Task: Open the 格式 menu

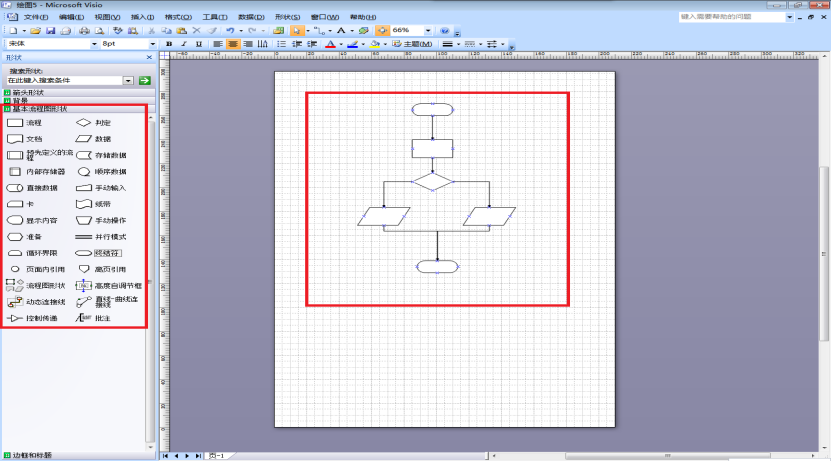Action: [178, 17]
